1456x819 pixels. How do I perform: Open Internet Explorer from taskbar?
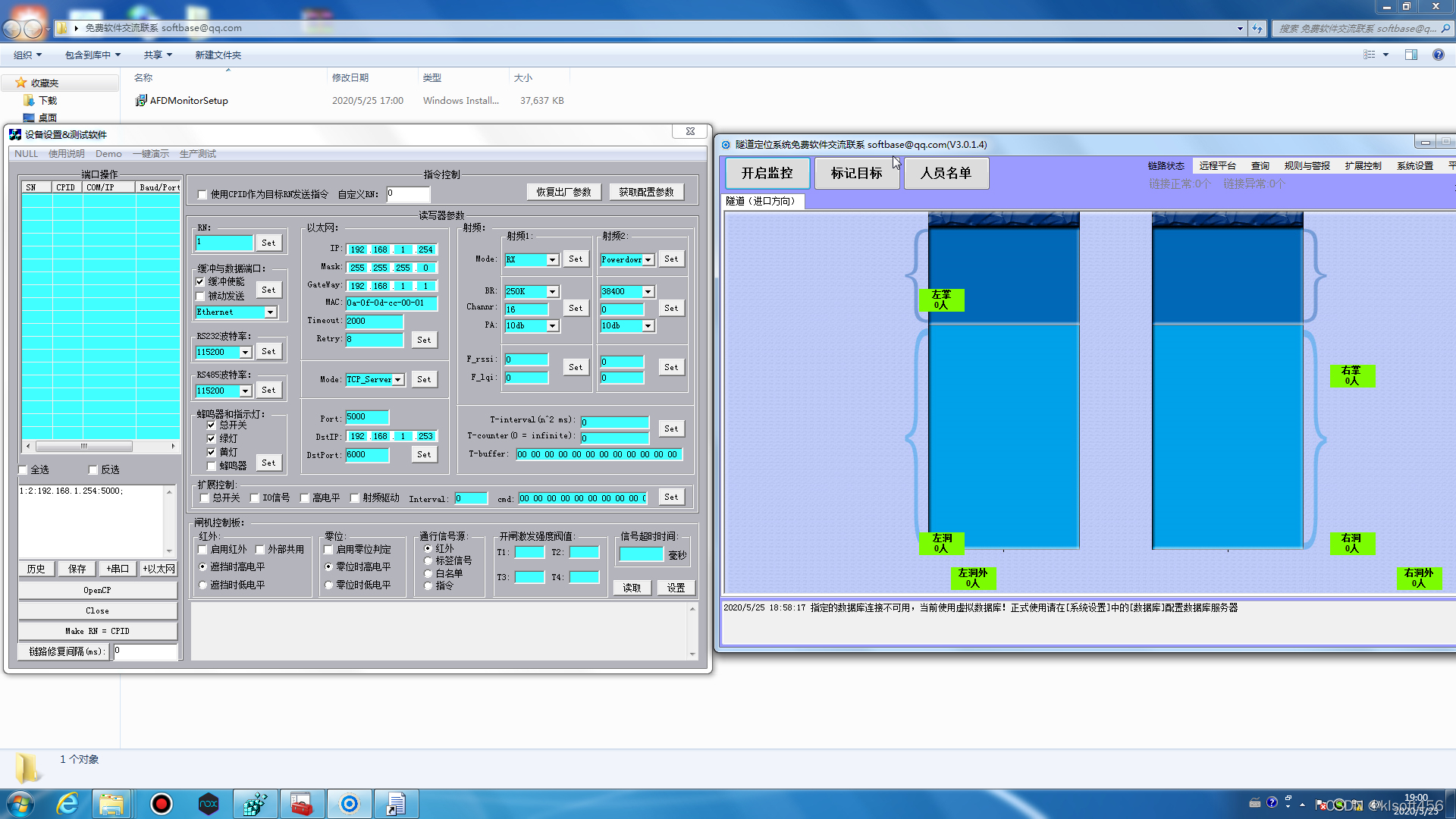pos(67,804)
